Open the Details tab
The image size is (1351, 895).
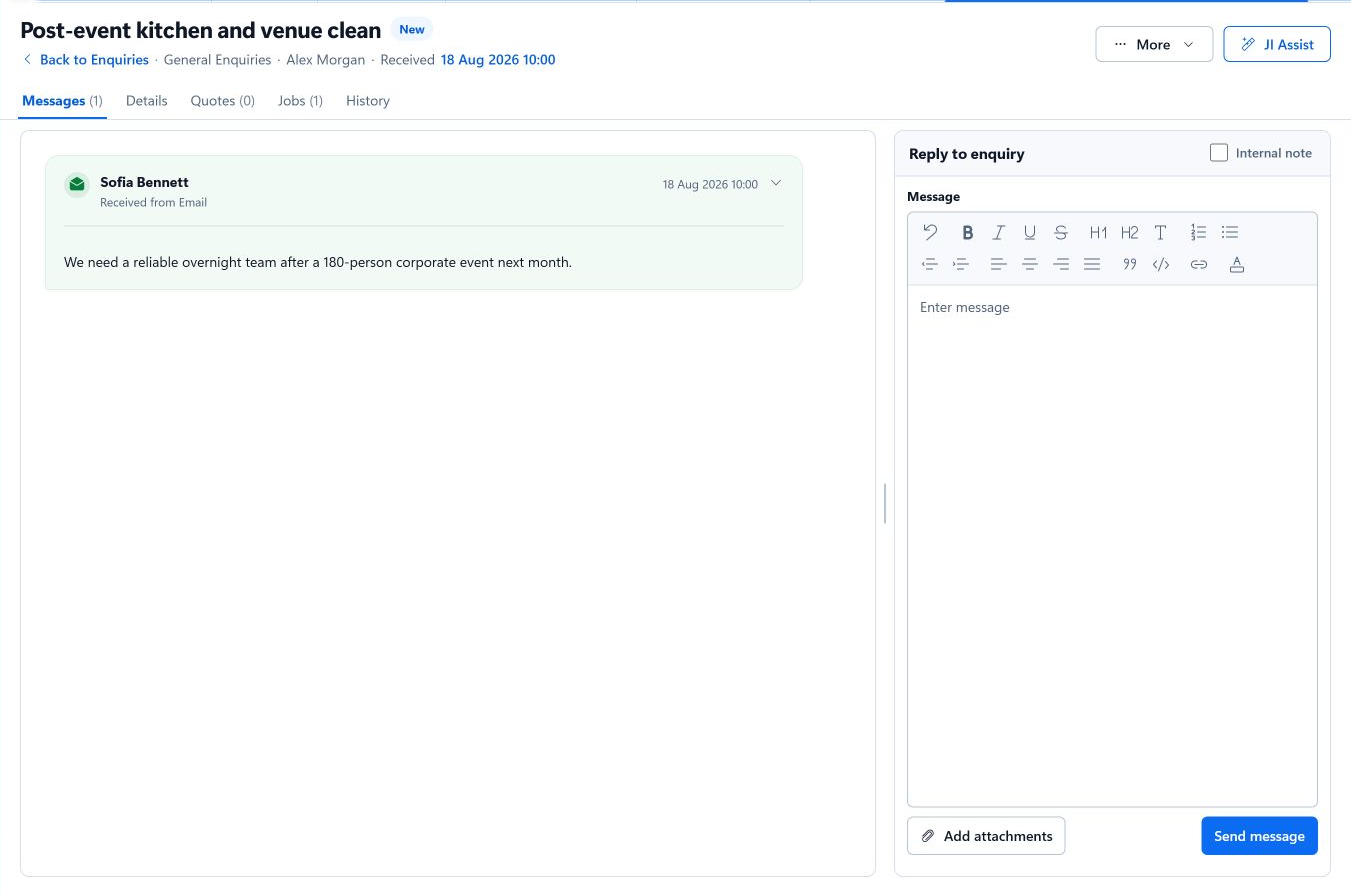coord(147,101)
